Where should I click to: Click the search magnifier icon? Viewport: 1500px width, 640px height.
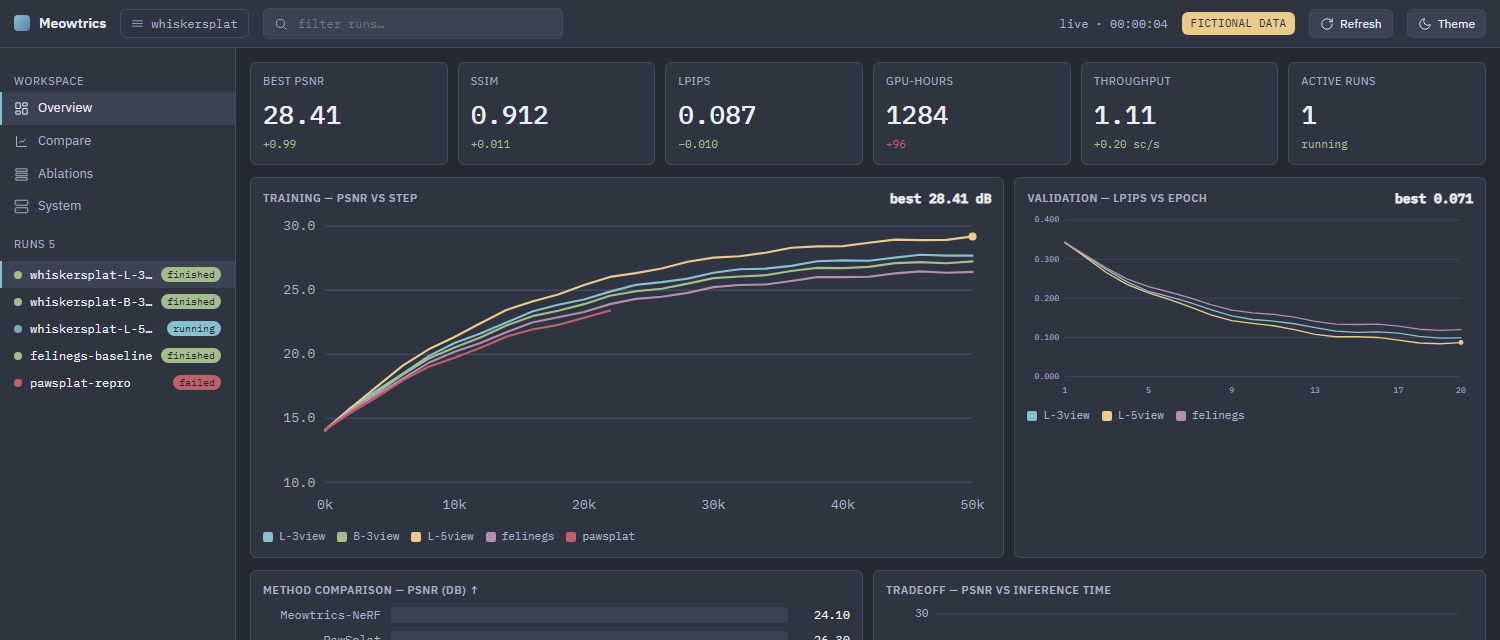pyautogui.click(x=282, y=24)
